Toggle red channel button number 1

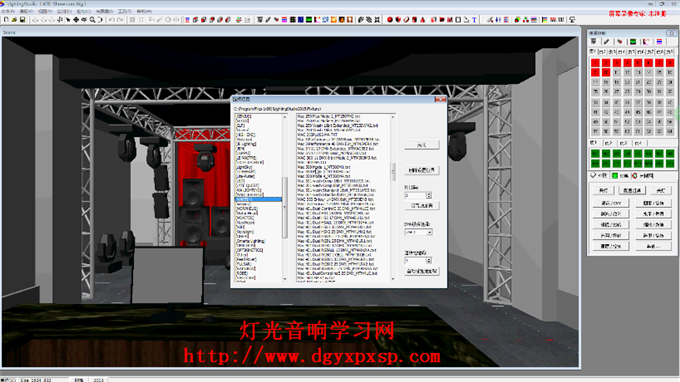[595, 63]
